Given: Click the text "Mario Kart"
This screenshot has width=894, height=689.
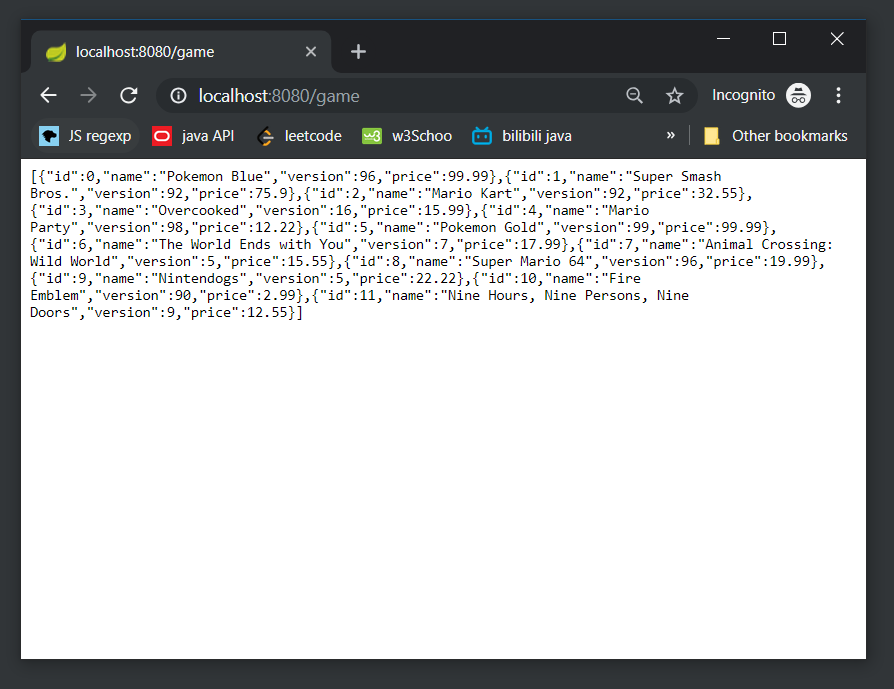Looking at the screenshot, I should pos(472,193).
